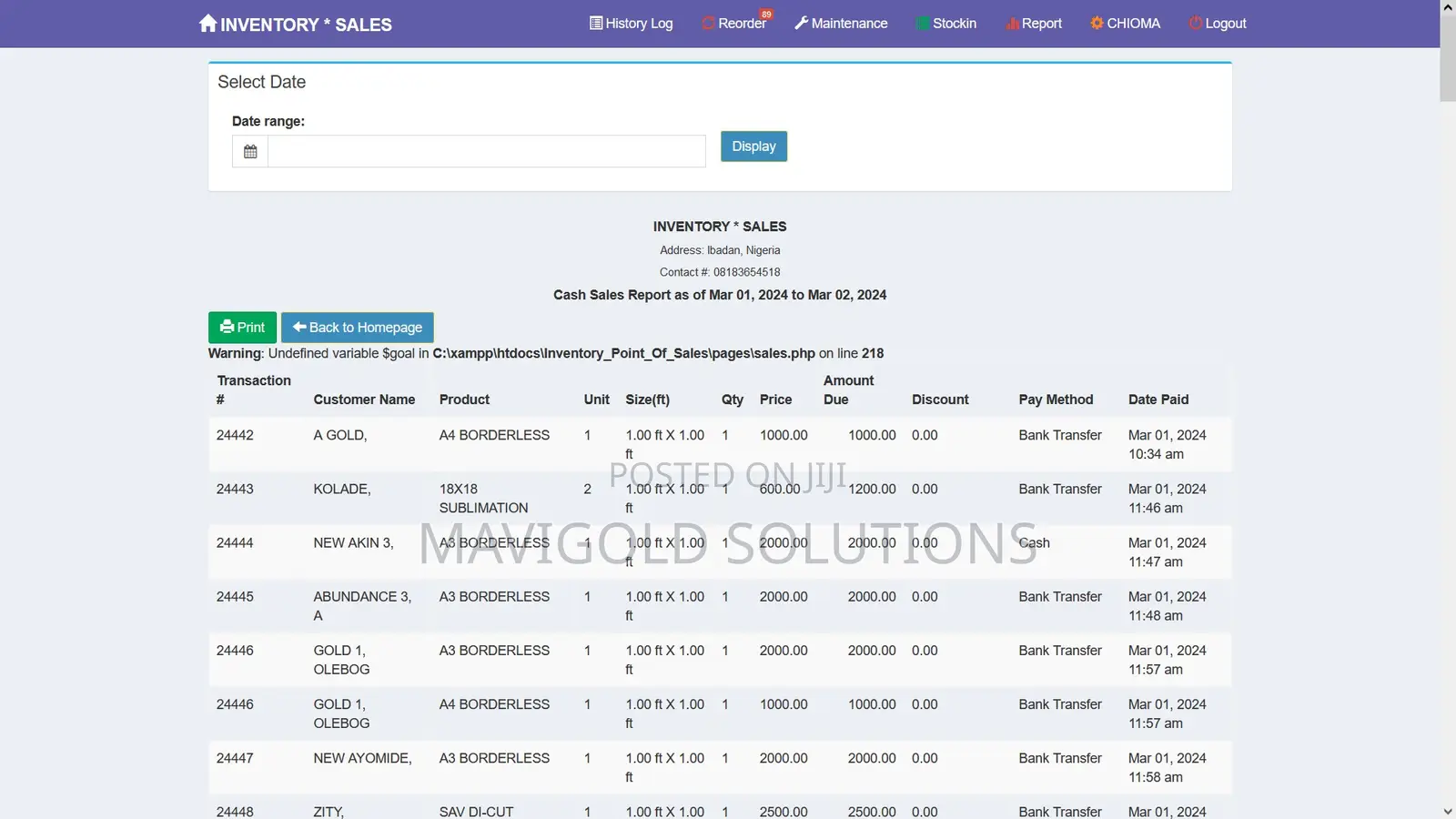The height and width of the screenshot is (819, 1456).
Task: Click Discount column header
Action: click(x=940, y=399)
